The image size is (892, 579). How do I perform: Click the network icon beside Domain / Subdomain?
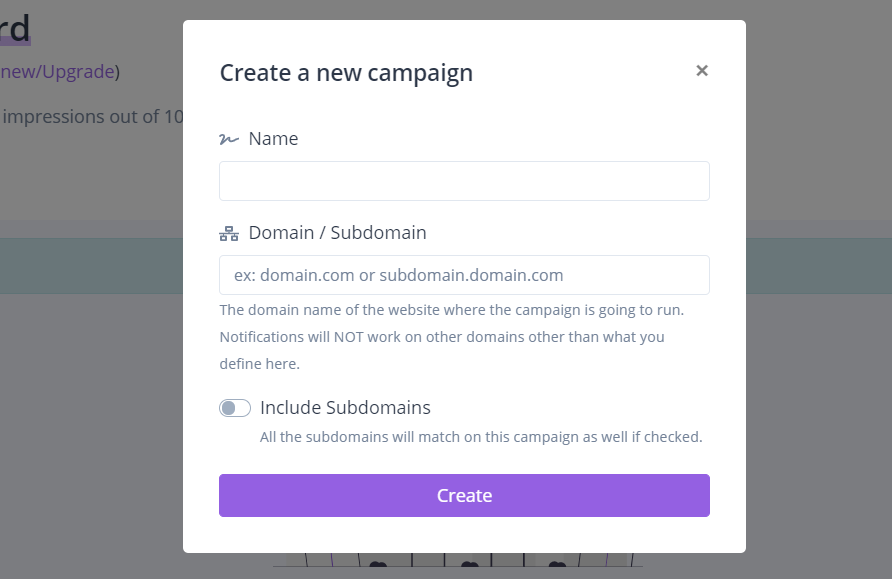[229, 233]
